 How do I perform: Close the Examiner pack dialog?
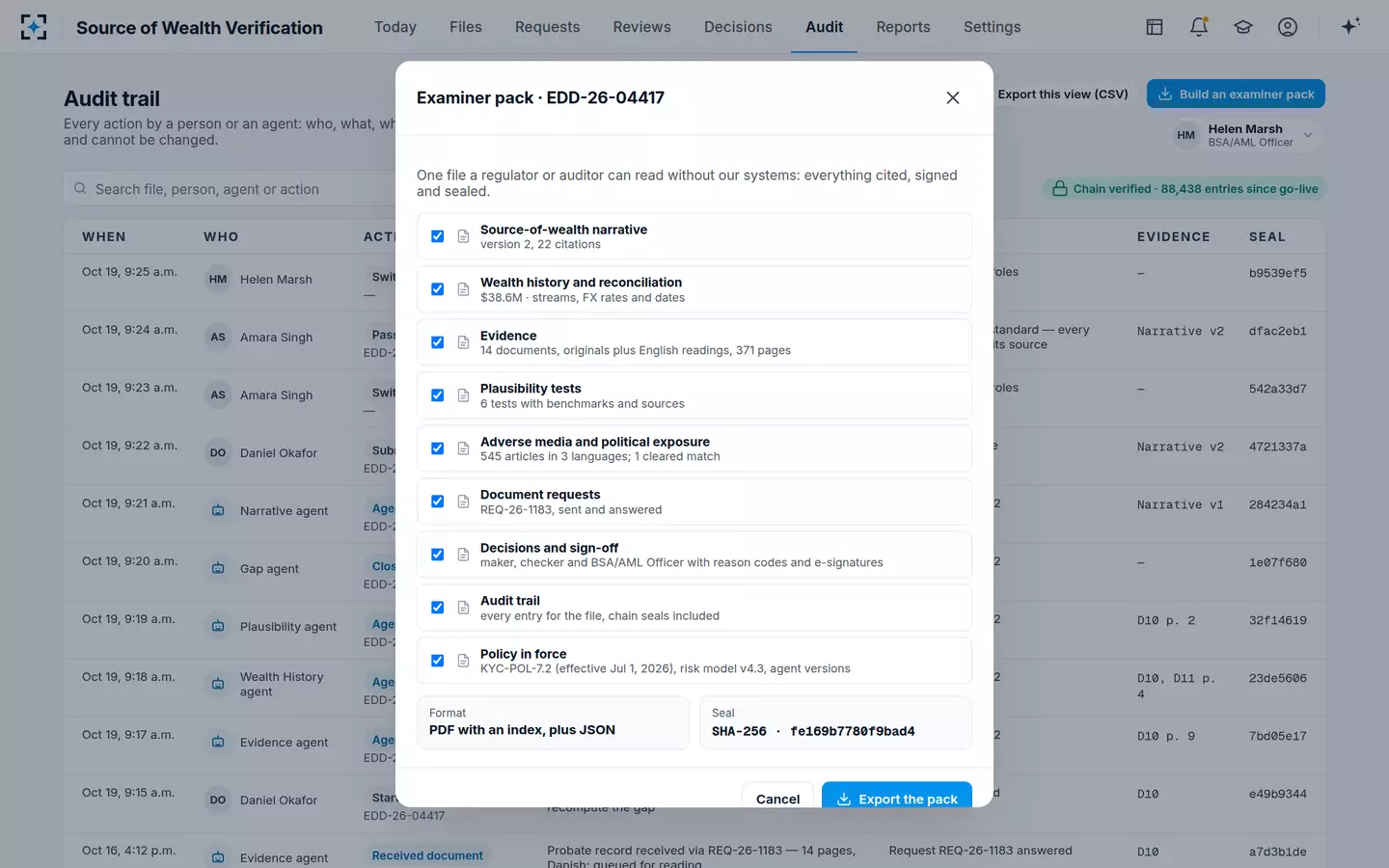[953, 97]
